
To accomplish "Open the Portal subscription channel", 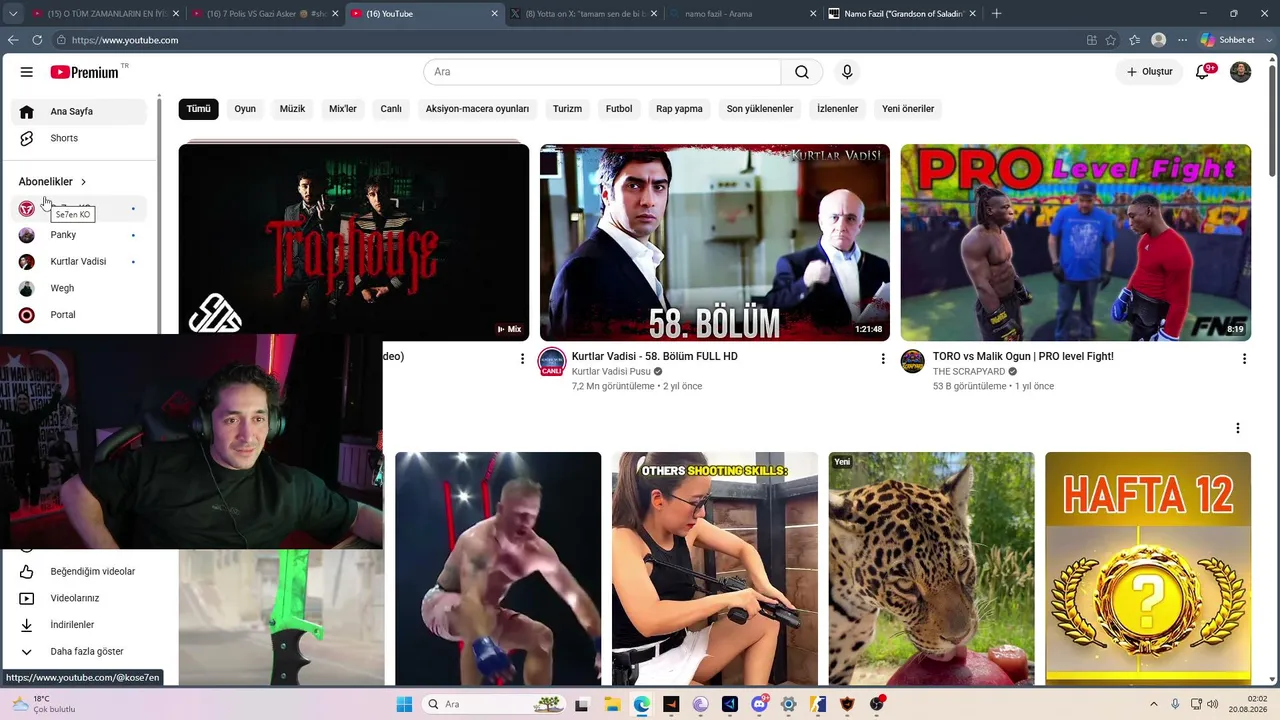I will click(x=80, y=315).
